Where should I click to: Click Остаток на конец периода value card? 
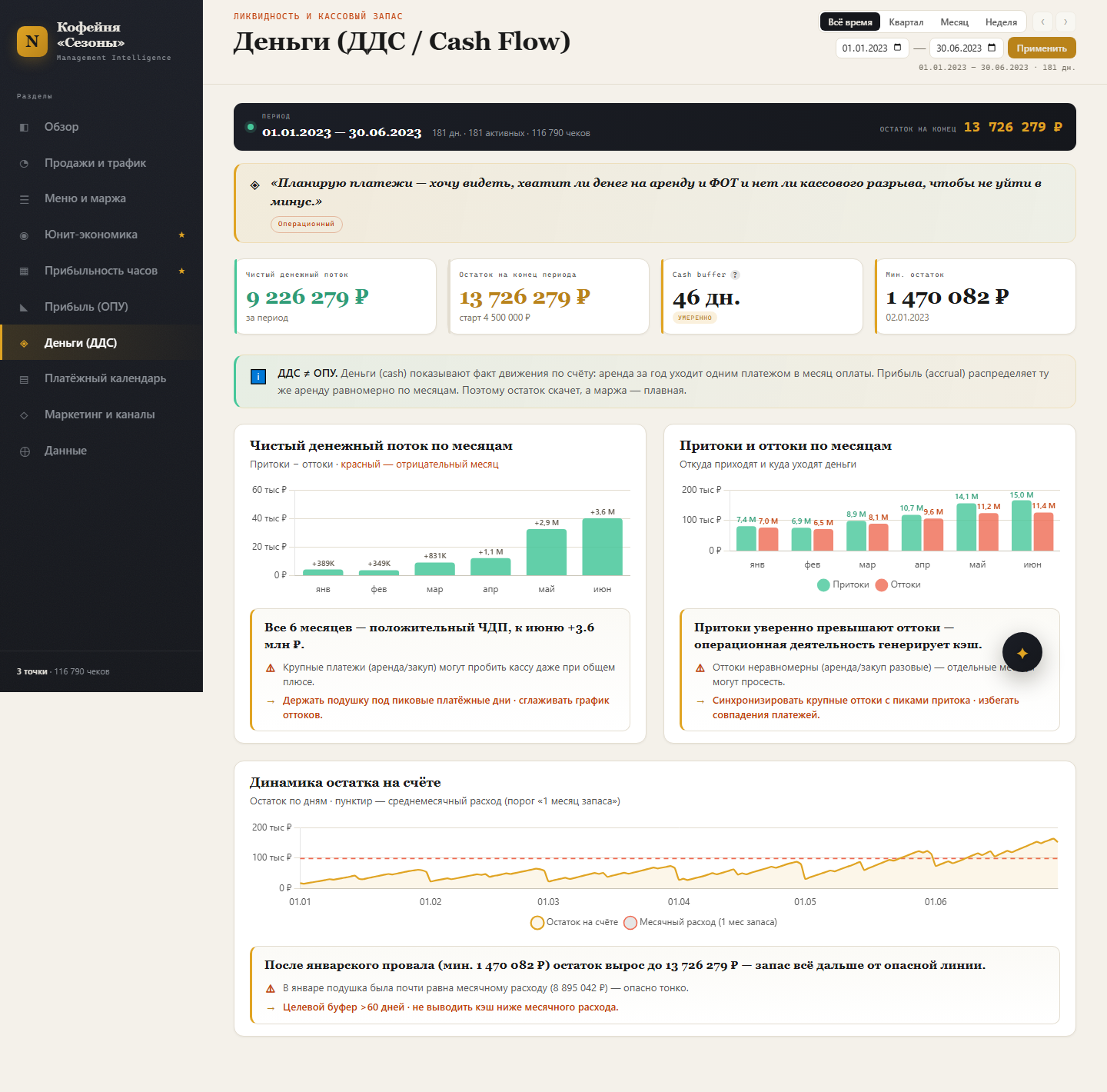click(x=549, y=296)
